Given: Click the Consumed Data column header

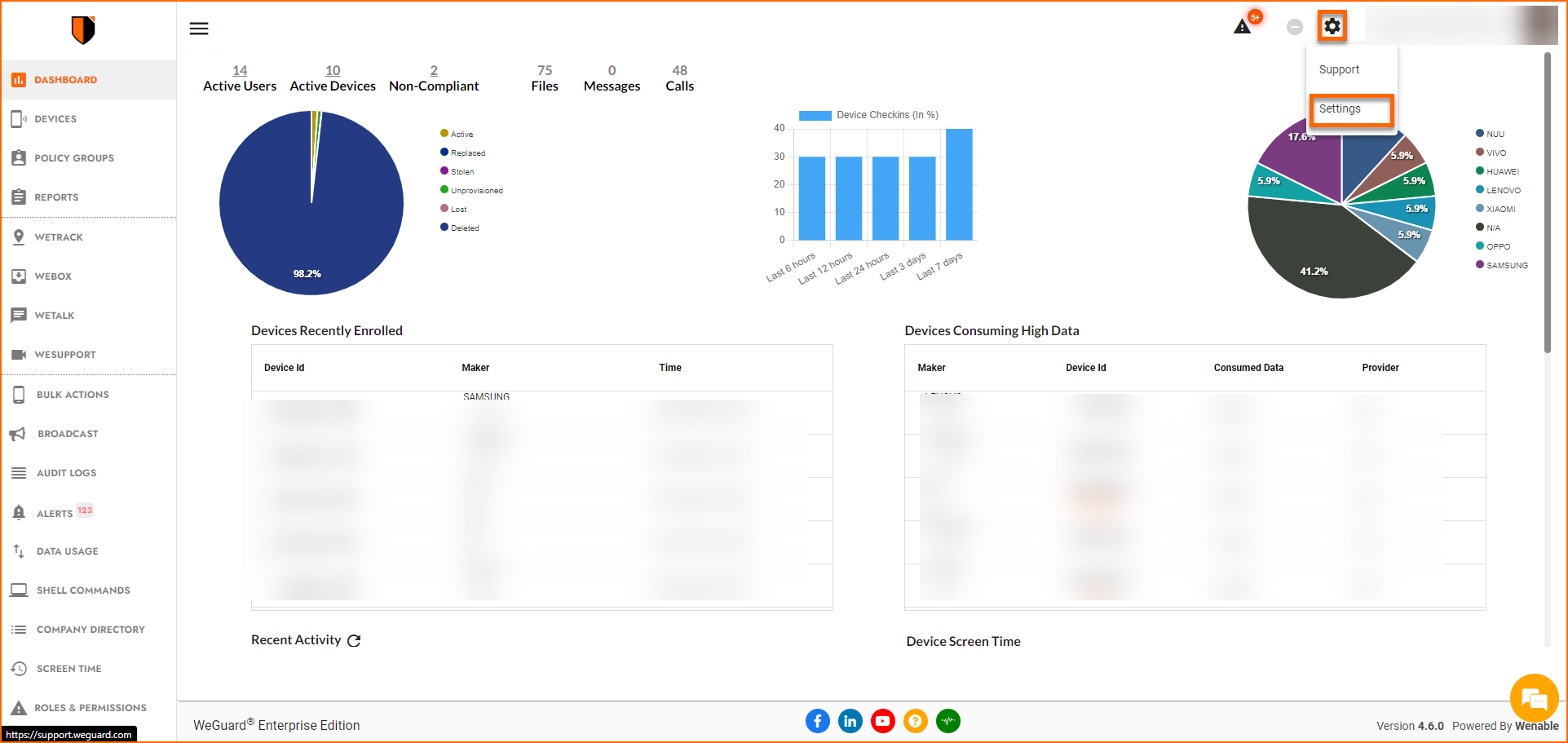Looking at the screenshot, I should pos(1248,368).
